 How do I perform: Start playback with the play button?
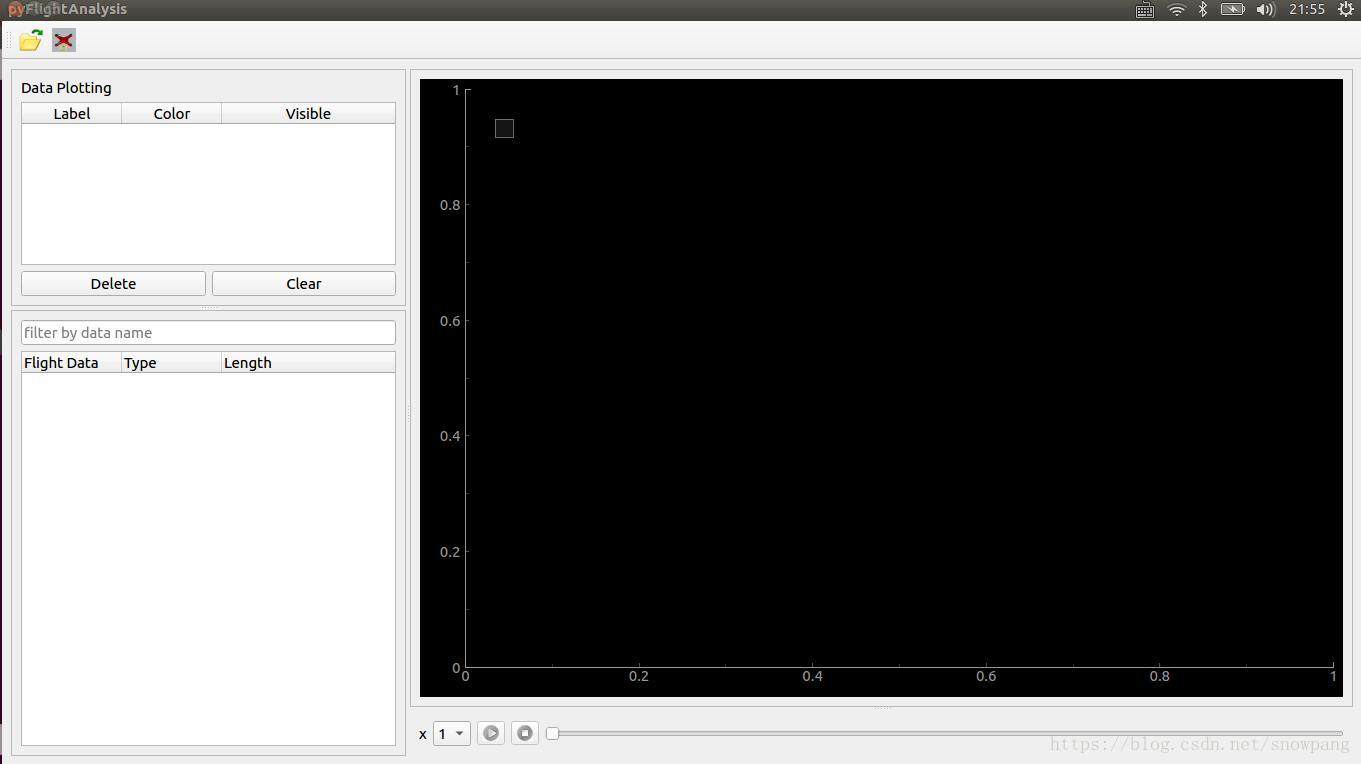point(491,733)
